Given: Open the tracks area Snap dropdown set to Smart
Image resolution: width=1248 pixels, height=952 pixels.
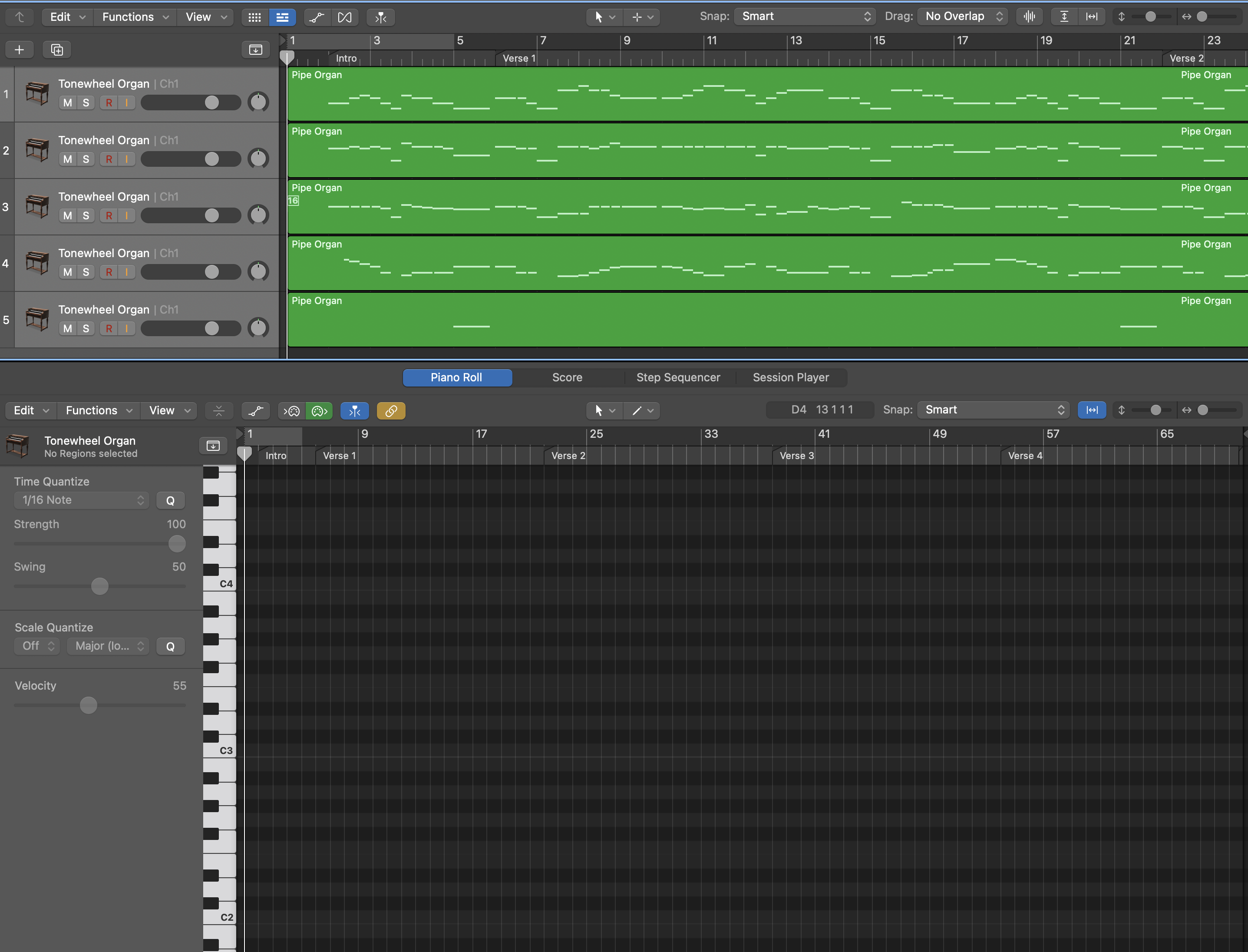Looking at the screenshot, I should 805,17.
